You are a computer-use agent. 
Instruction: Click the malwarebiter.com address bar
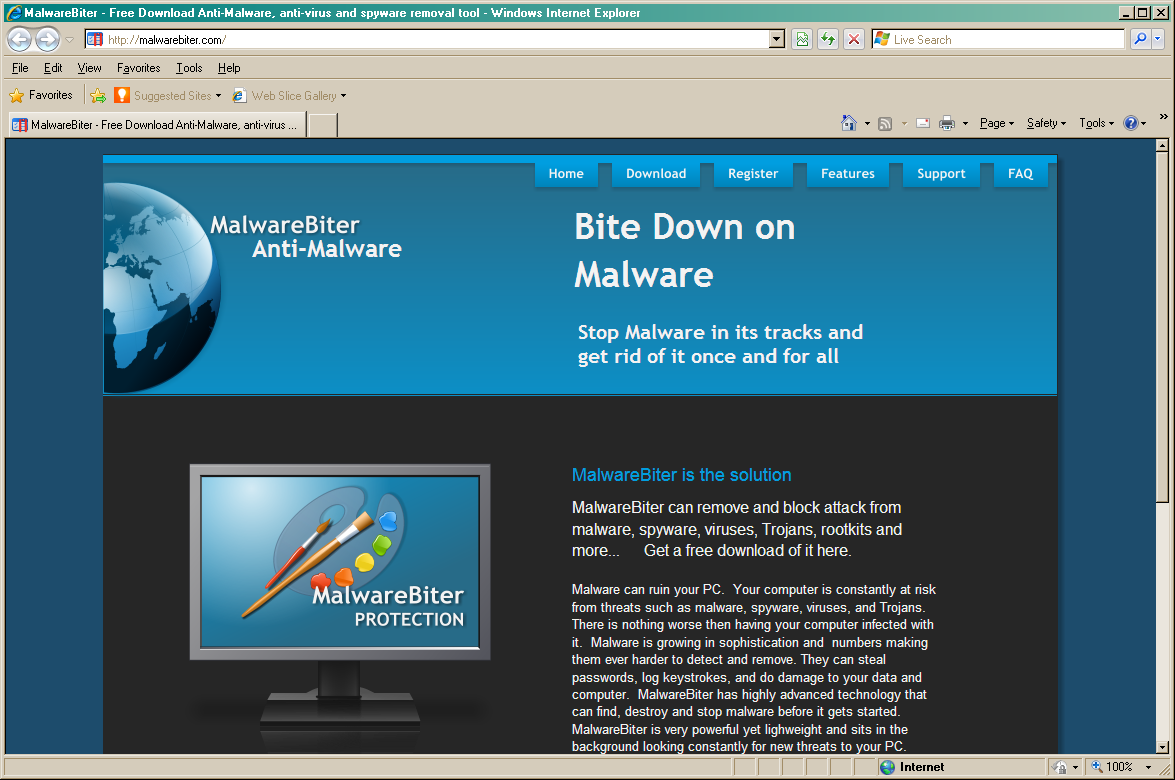427,40
